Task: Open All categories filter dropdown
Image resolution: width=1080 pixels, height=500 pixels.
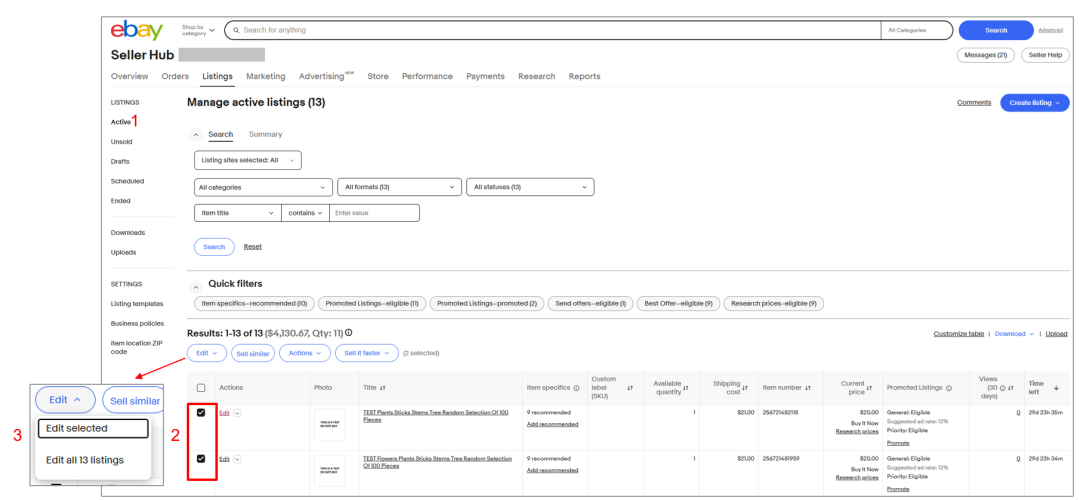Action: 264,187
